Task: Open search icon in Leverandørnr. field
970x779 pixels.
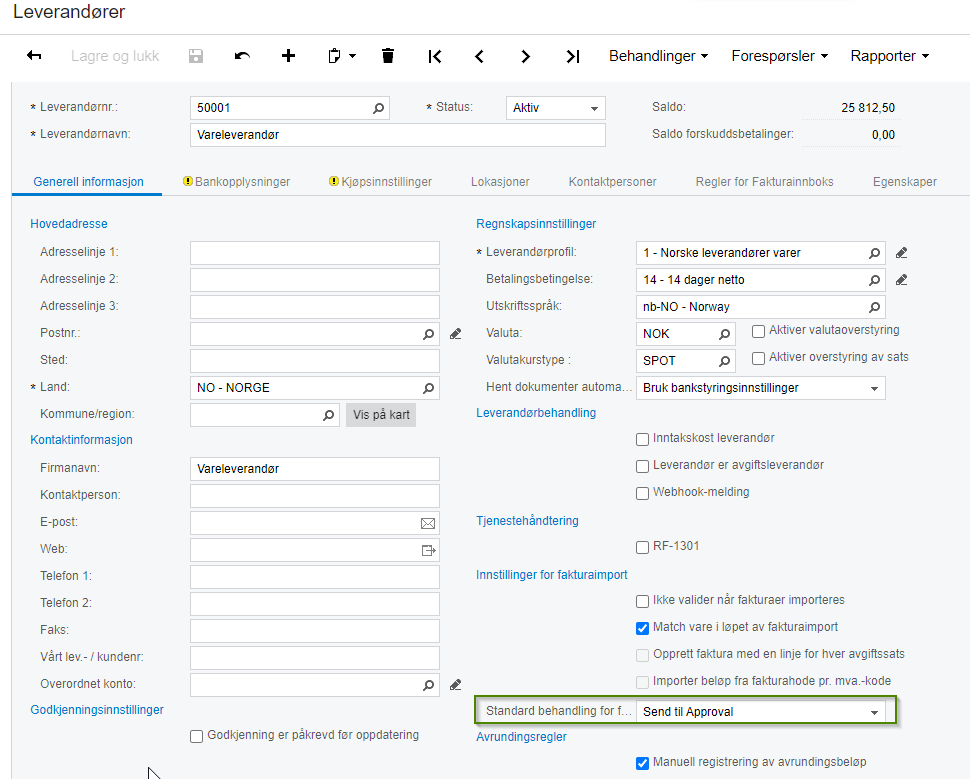Action: 378,108
